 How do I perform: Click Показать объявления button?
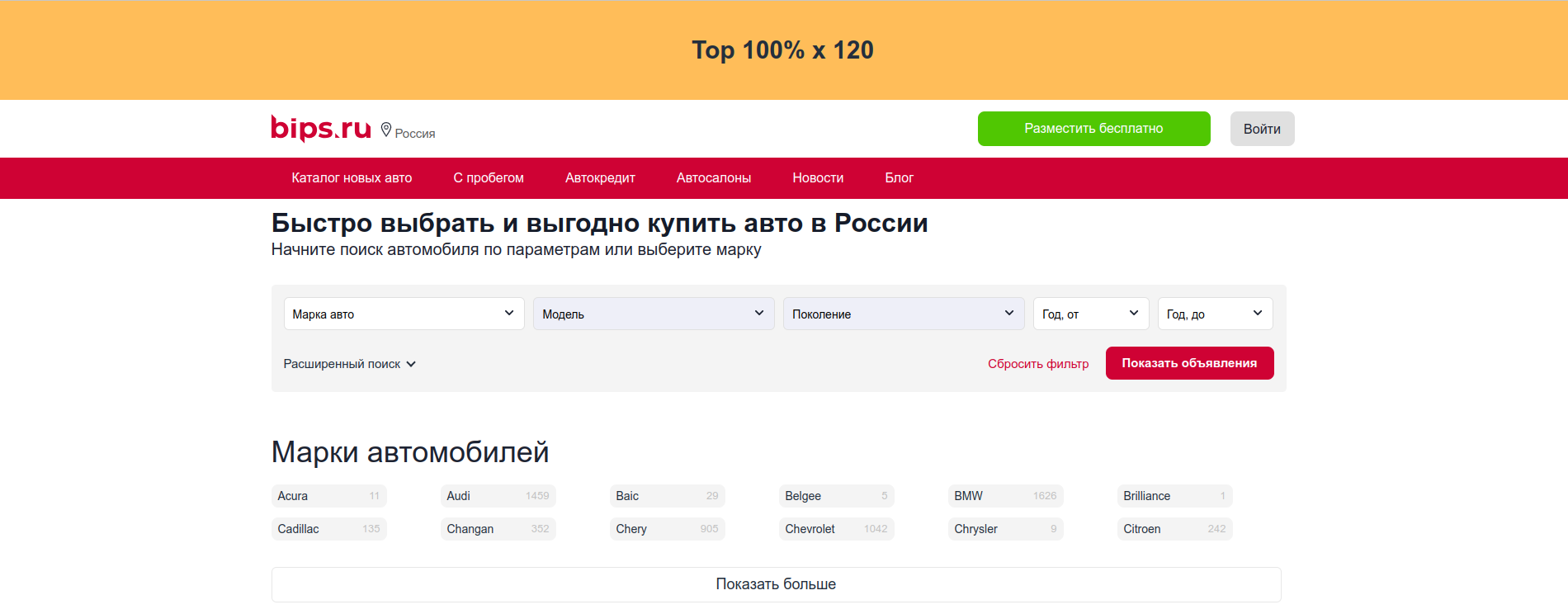click(1190, 363)
